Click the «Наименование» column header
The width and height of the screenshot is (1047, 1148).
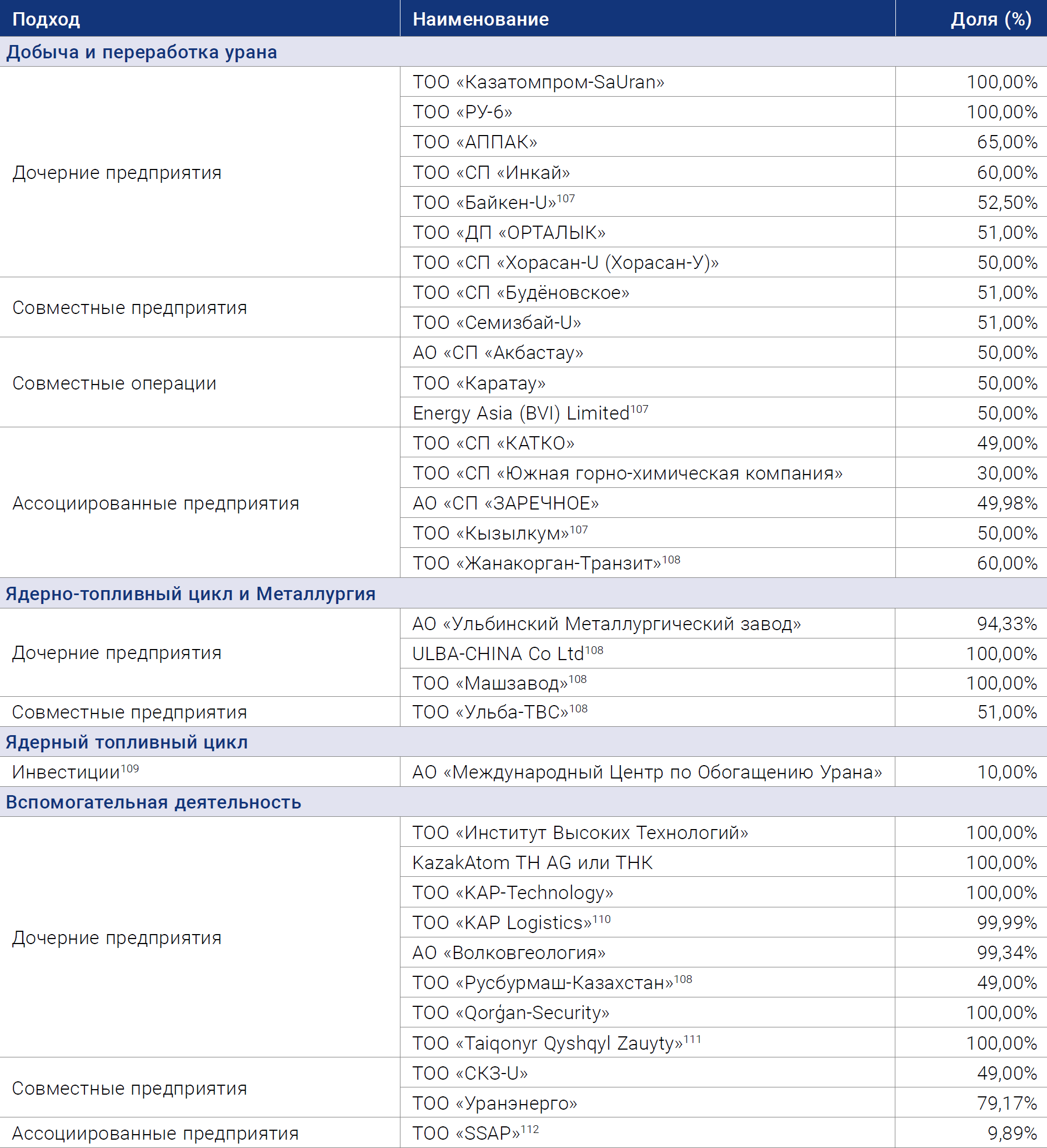coord(647,19)
